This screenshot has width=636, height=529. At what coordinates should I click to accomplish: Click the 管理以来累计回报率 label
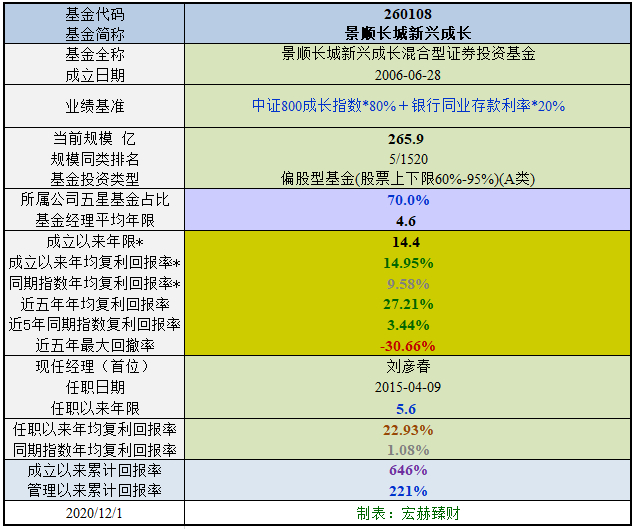point(95,491)
